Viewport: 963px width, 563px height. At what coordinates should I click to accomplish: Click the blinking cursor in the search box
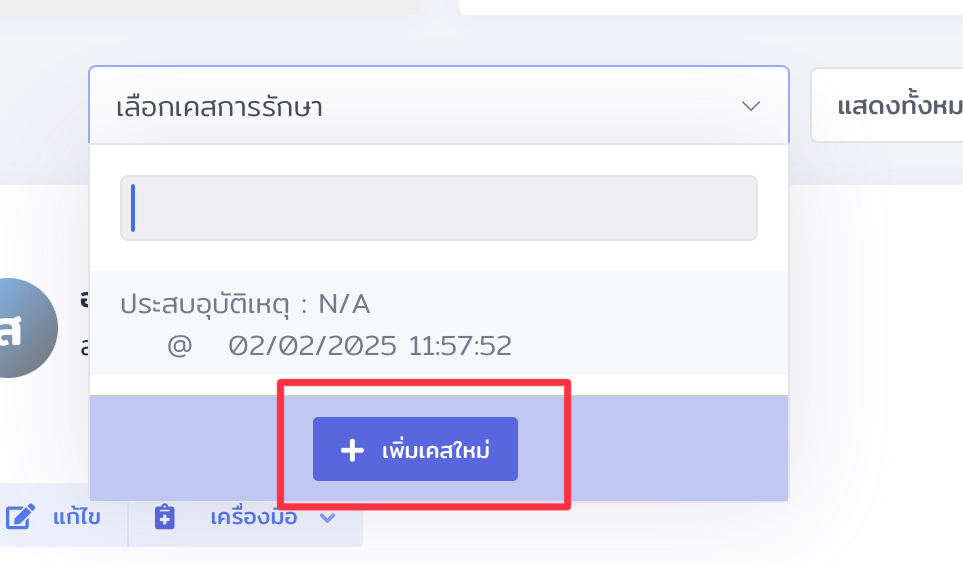point(133,208)
